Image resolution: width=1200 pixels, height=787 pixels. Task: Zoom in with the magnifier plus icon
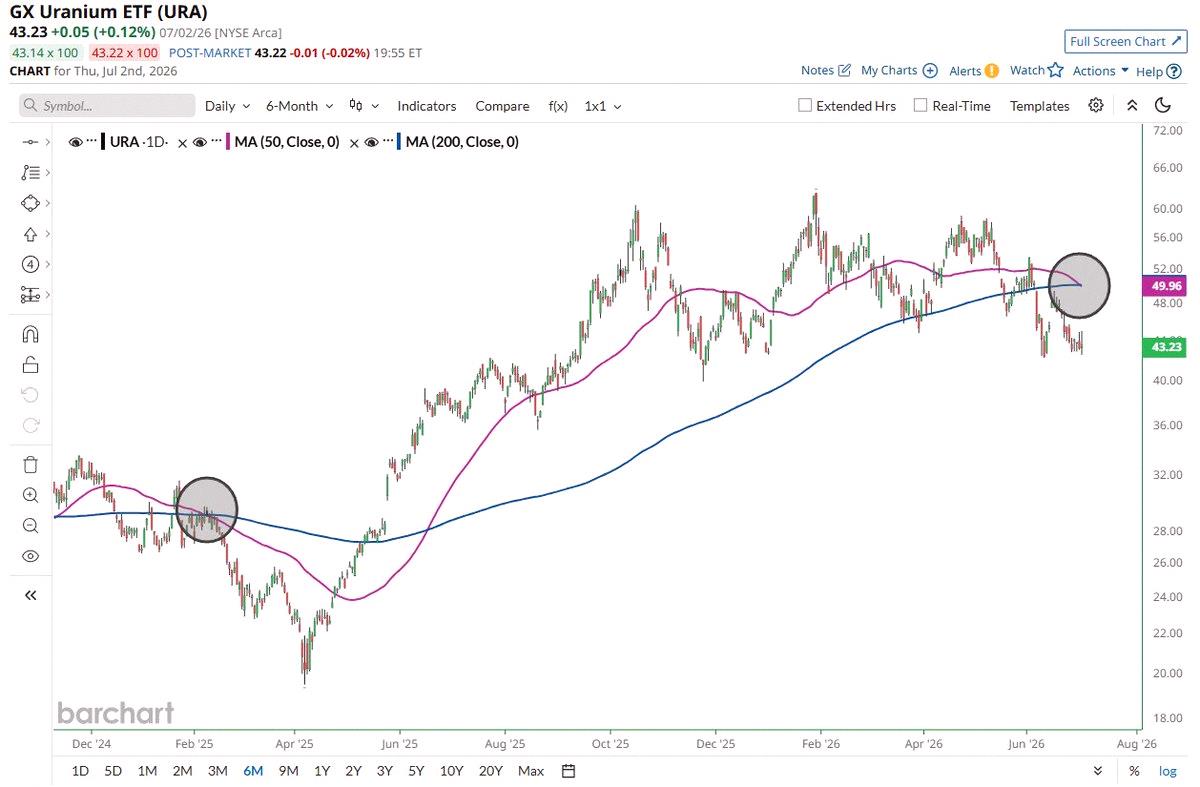pyautogui.click(x=30, y=495)
